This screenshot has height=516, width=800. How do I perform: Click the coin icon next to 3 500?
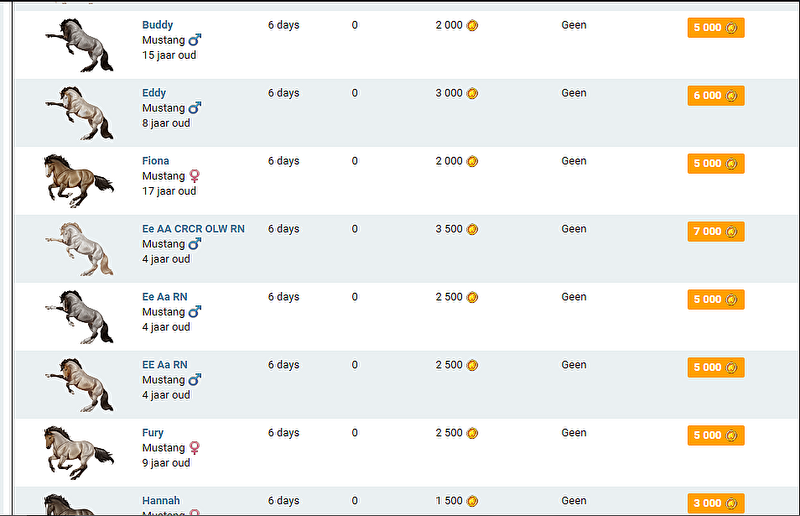[x=472, y=229]
